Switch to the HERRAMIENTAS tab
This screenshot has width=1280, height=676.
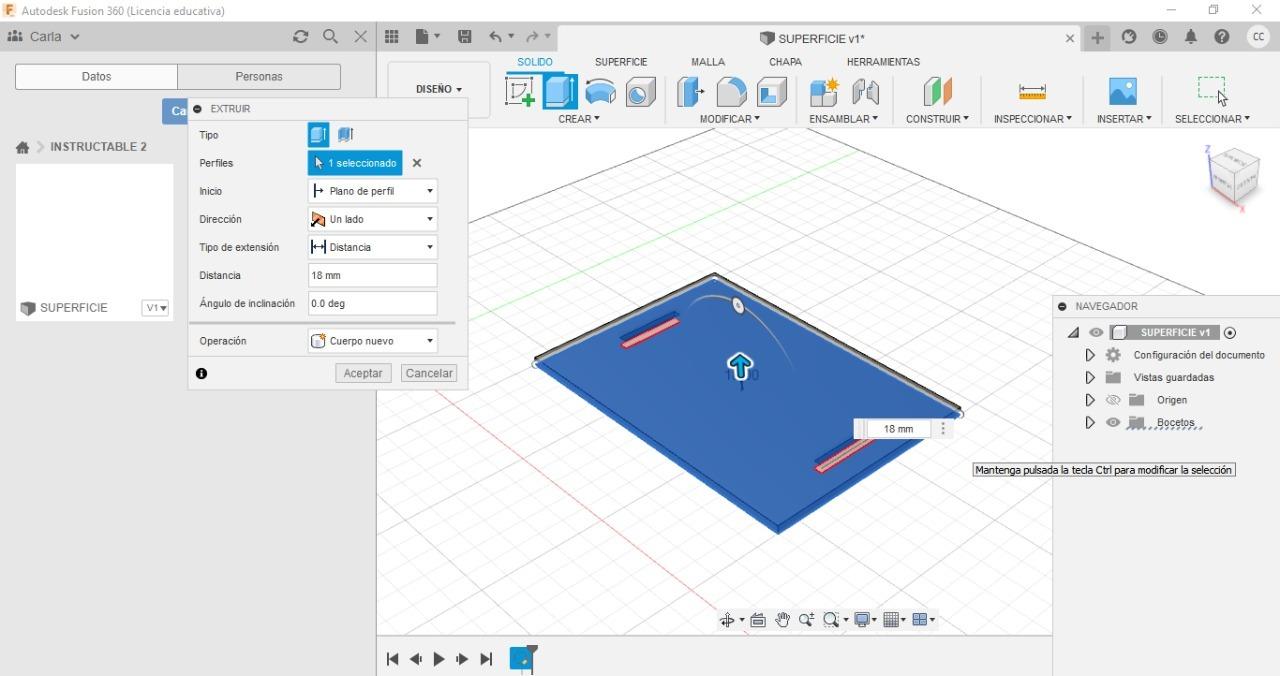pyautogui.click(x=883, y=62)
